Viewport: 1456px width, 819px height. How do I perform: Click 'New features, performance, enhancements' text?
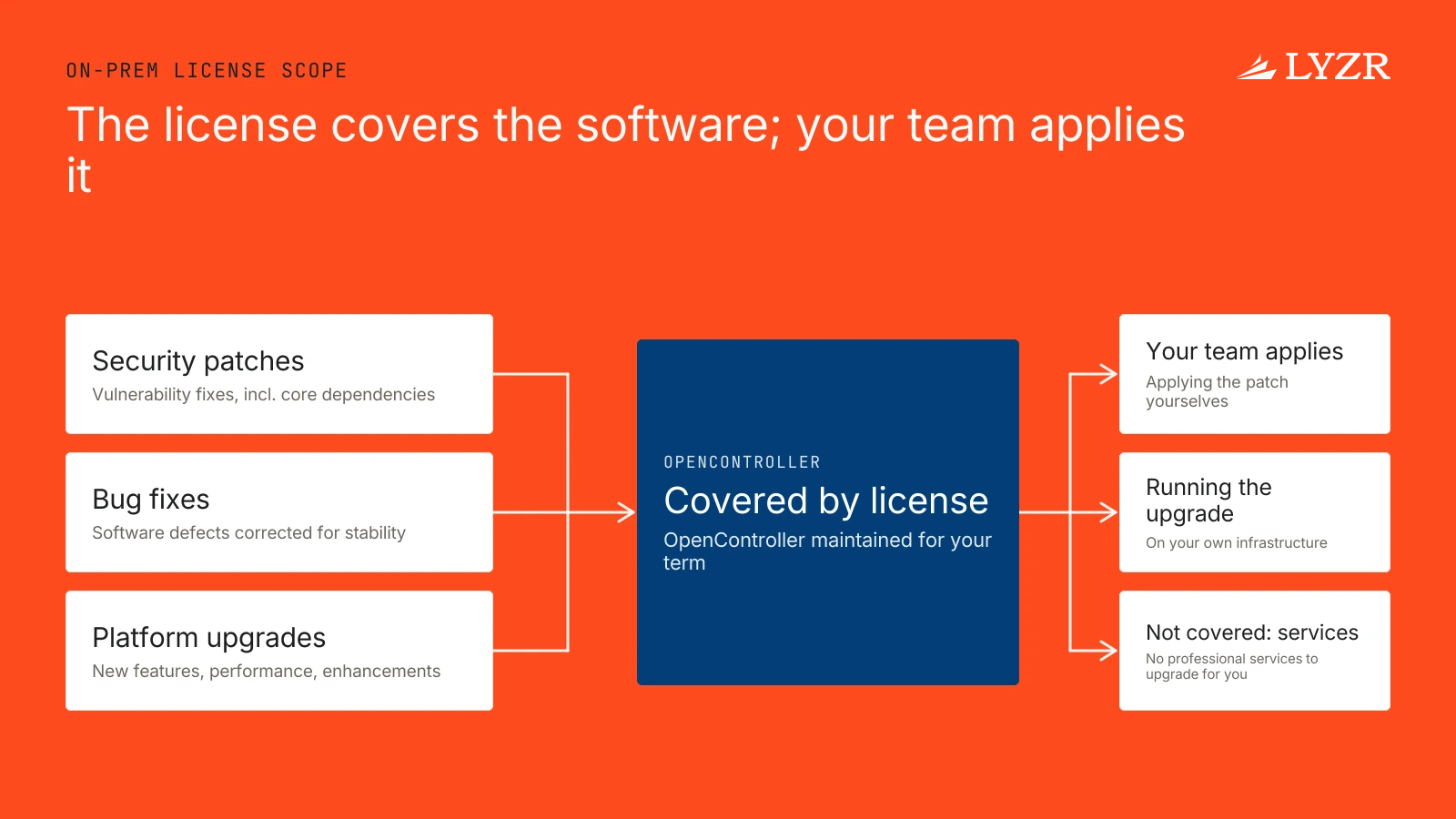(x=267, y=672)
